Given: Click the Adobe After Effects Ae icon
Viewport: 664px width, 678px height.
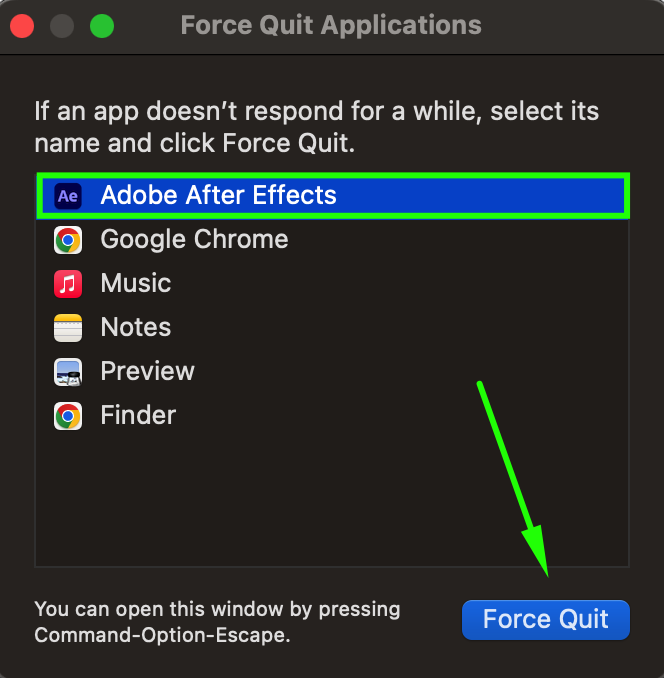Looking at the screenshot, I should click(x=68, y=196).
